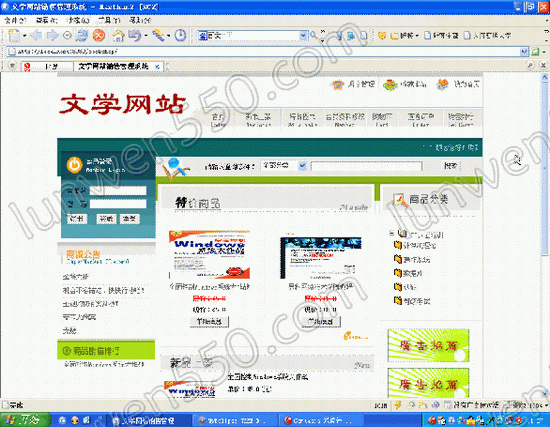Open the bookmarks folder dropdown in toolbar
This screenshot has width=550, height=427.
(x=404, y=35)
